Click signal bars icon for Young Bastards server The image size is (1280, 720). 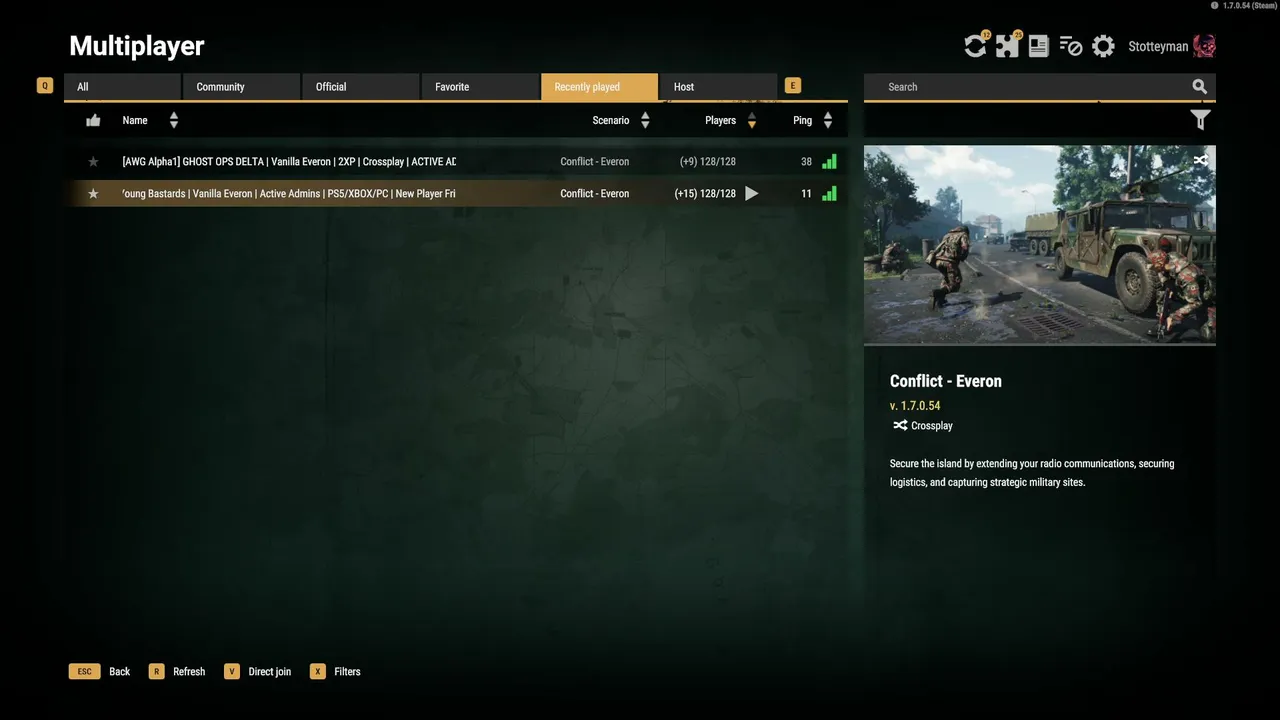[x=829, y=193]
